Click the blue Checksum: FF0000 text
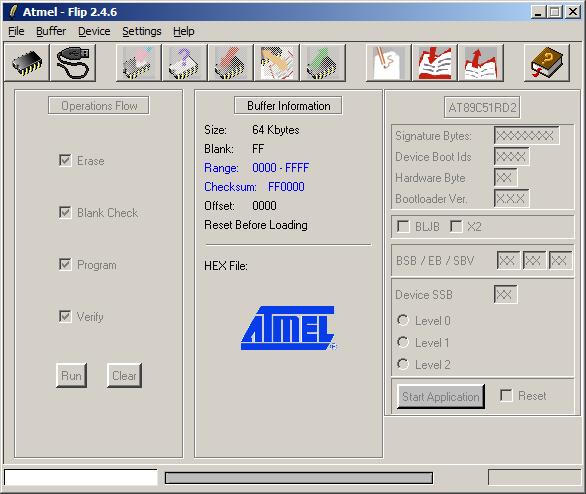The width and height of the screenshot is (586, 494). [x=254, y=186]
